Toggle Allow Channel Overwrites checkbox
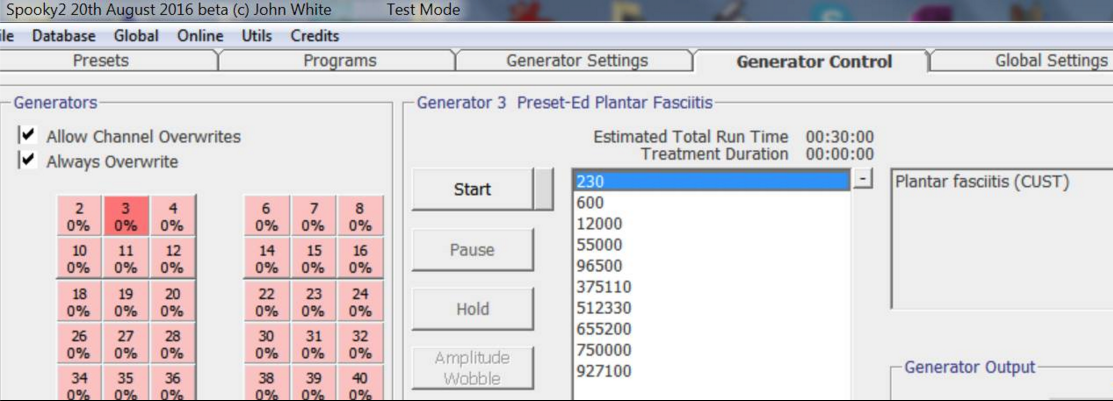1113x401 pixels. (x=28, y=135)
